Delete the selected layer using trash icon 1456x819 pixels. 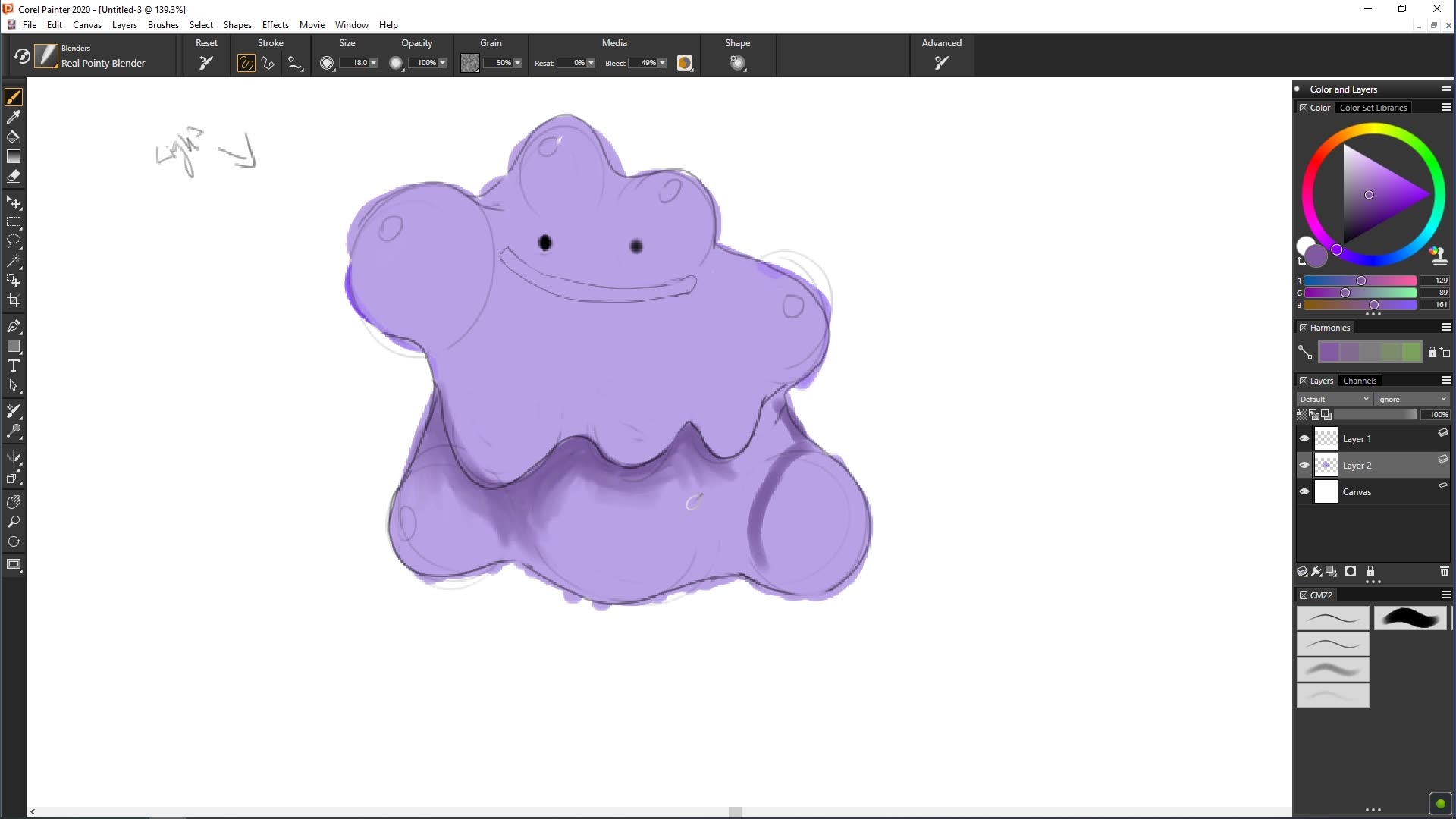[x=1445, y=572]
